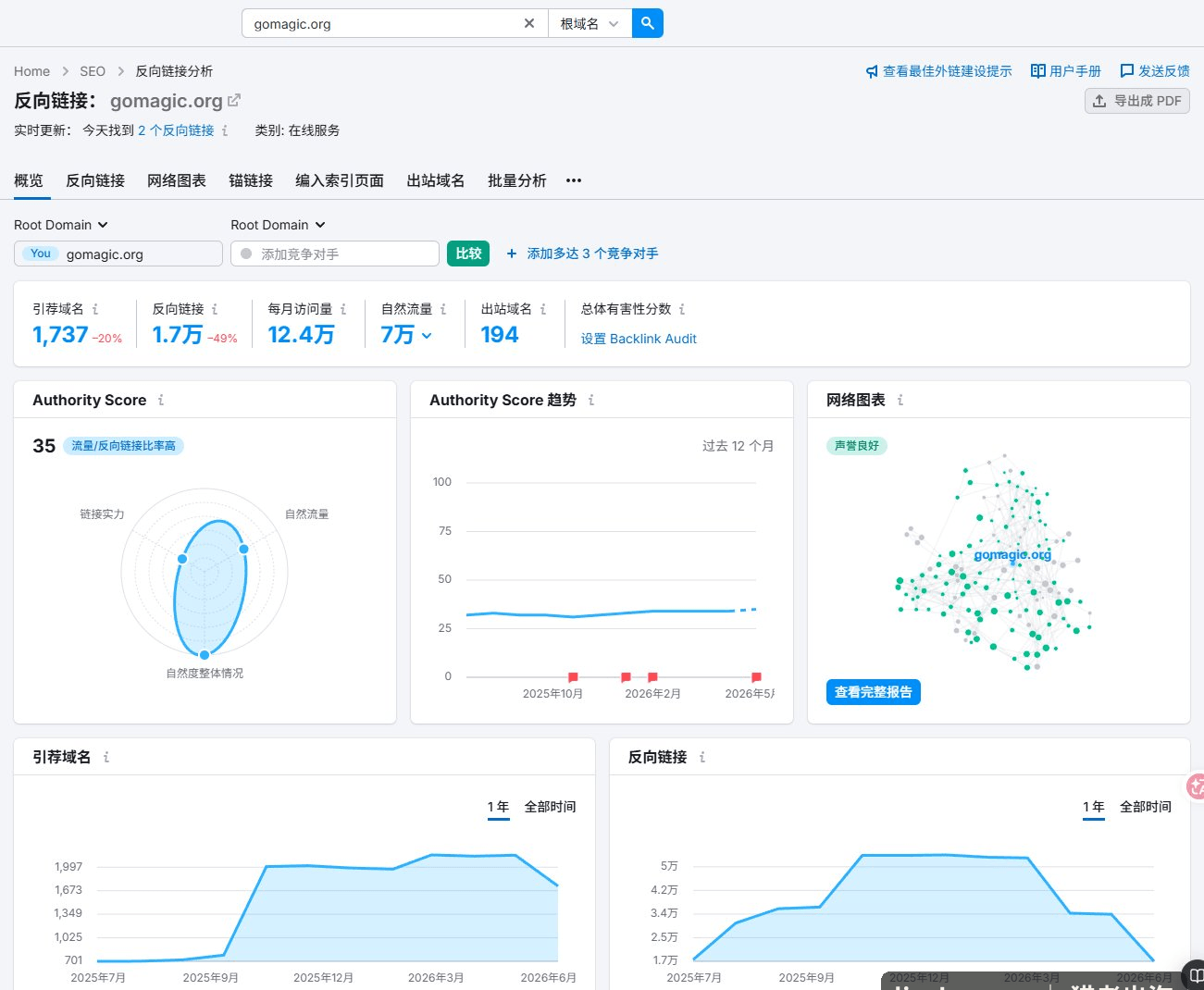This screenshot has width=1204, height=990.
Task: Click the 声誉良好 reputation badge
Action: (857, 446)
